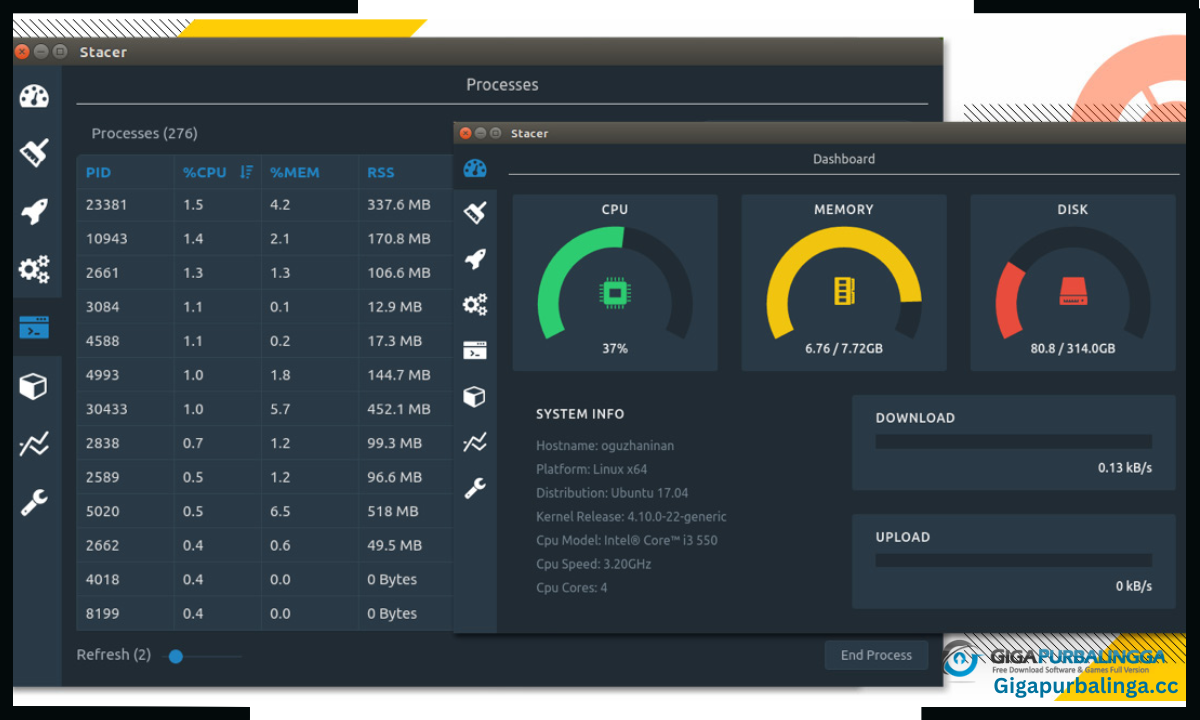The width and height of the screenshot is (1200, 720).
Task: Open System Cleaner broom icon in back window
Action: [34, 152]
